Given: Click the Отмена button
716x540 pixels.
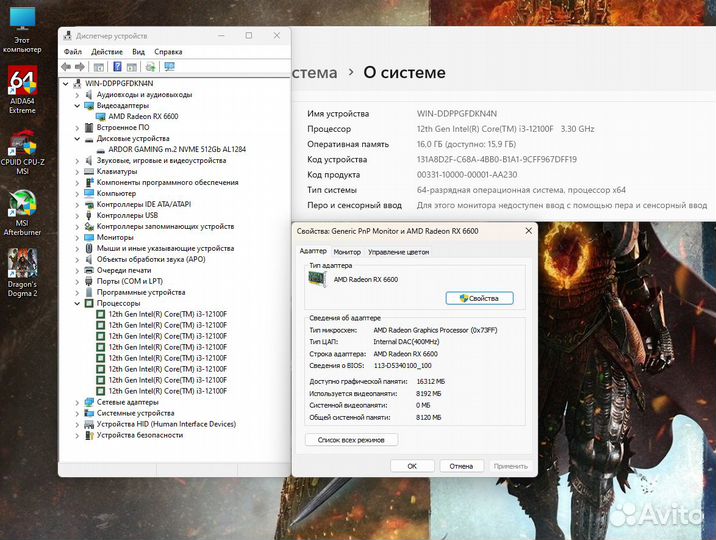Looking at the screenshot, I should [x=461, y=466].
